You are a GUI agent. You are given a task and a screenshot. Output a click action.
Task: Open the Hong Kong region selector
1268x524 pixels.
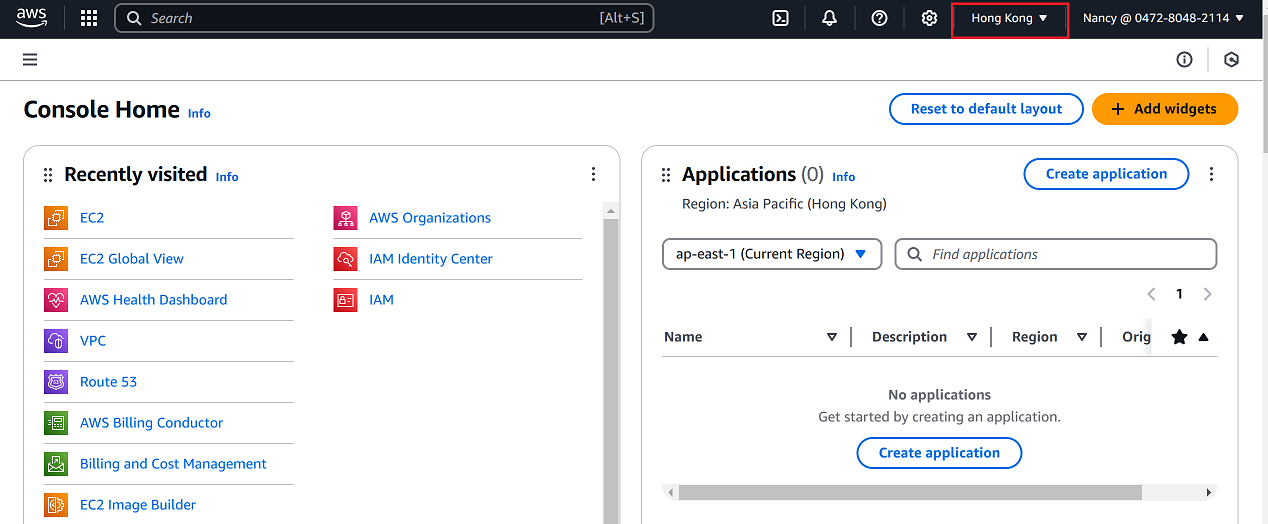1010,18
